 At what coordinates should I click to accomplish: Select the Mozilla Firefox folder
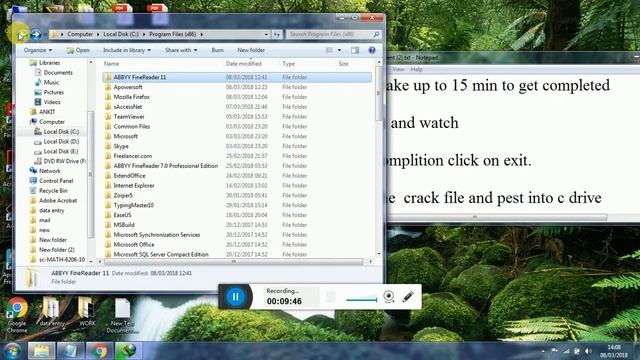tap(131, 97)
